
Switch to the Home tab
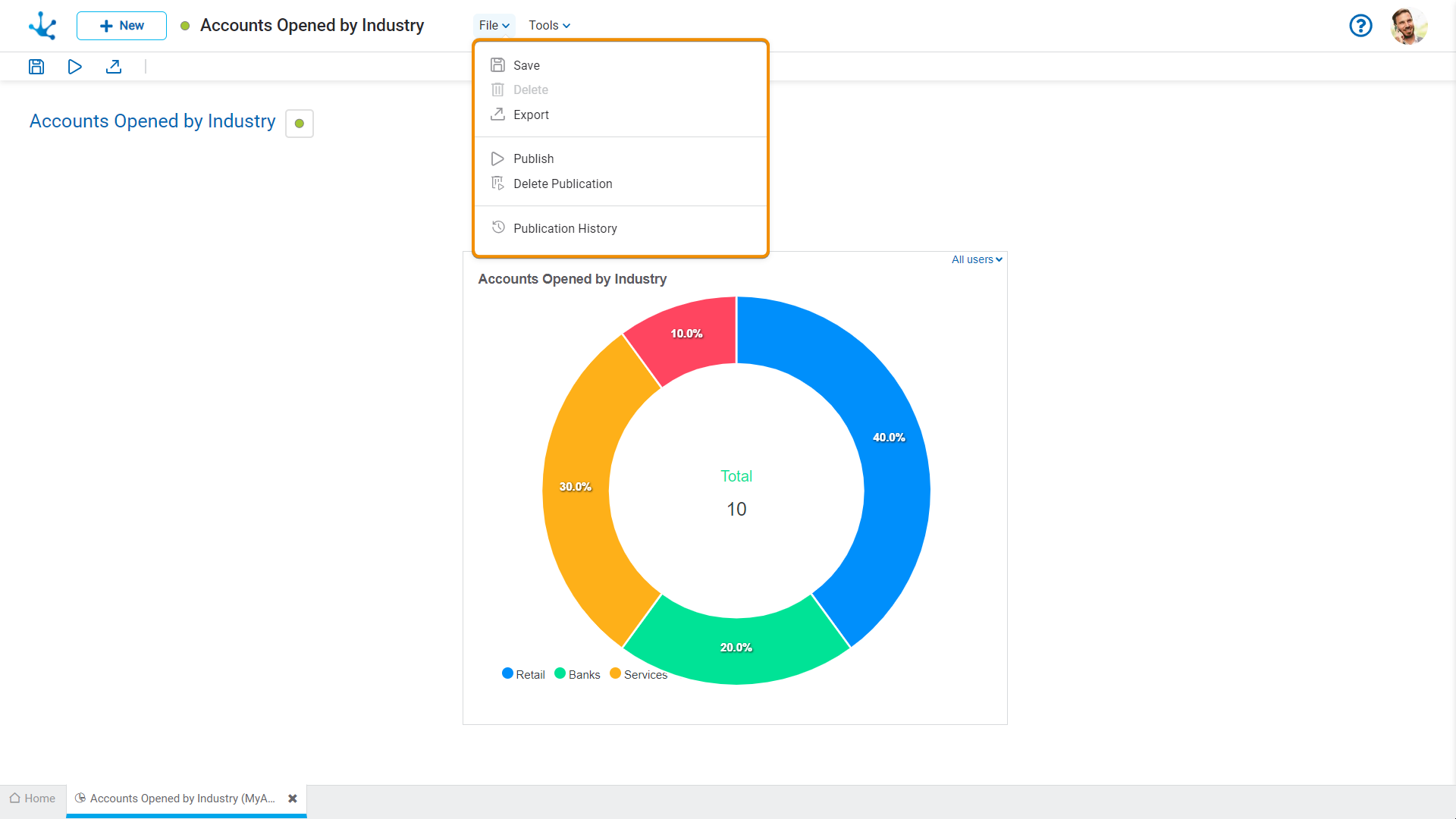click(33, 799)
